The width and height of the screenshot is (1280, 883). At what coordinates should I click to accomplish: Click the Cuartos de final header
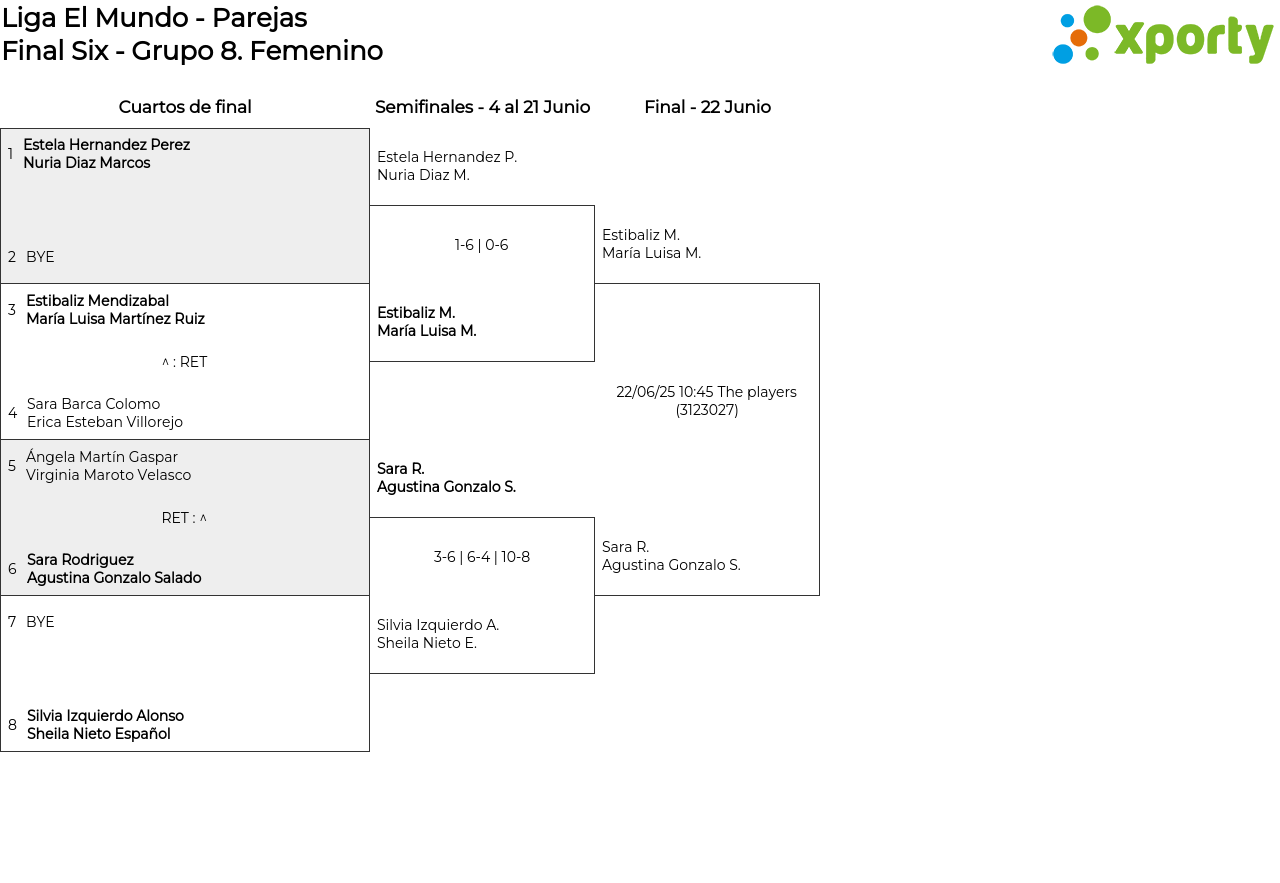point(185,107)
